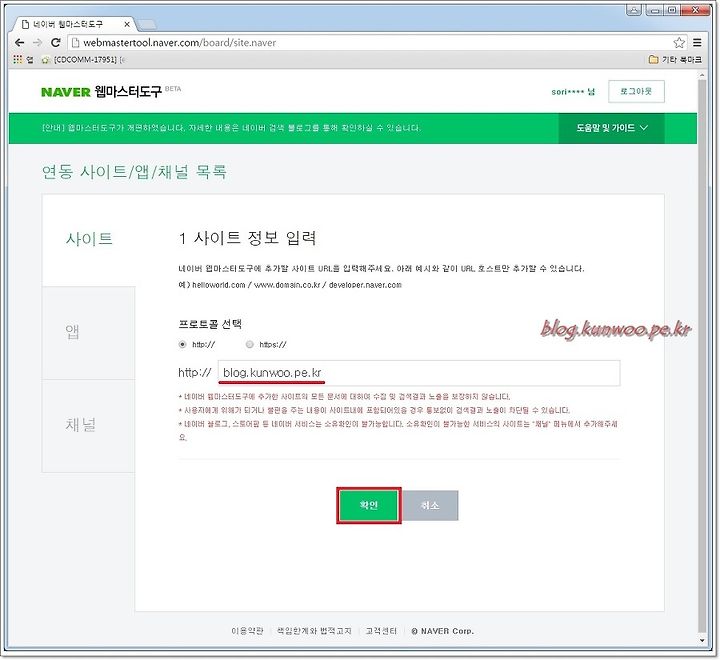Close the 네이버 웹마스터도구 tab
This screenshot has width=720, height=660.
(127, 24)
